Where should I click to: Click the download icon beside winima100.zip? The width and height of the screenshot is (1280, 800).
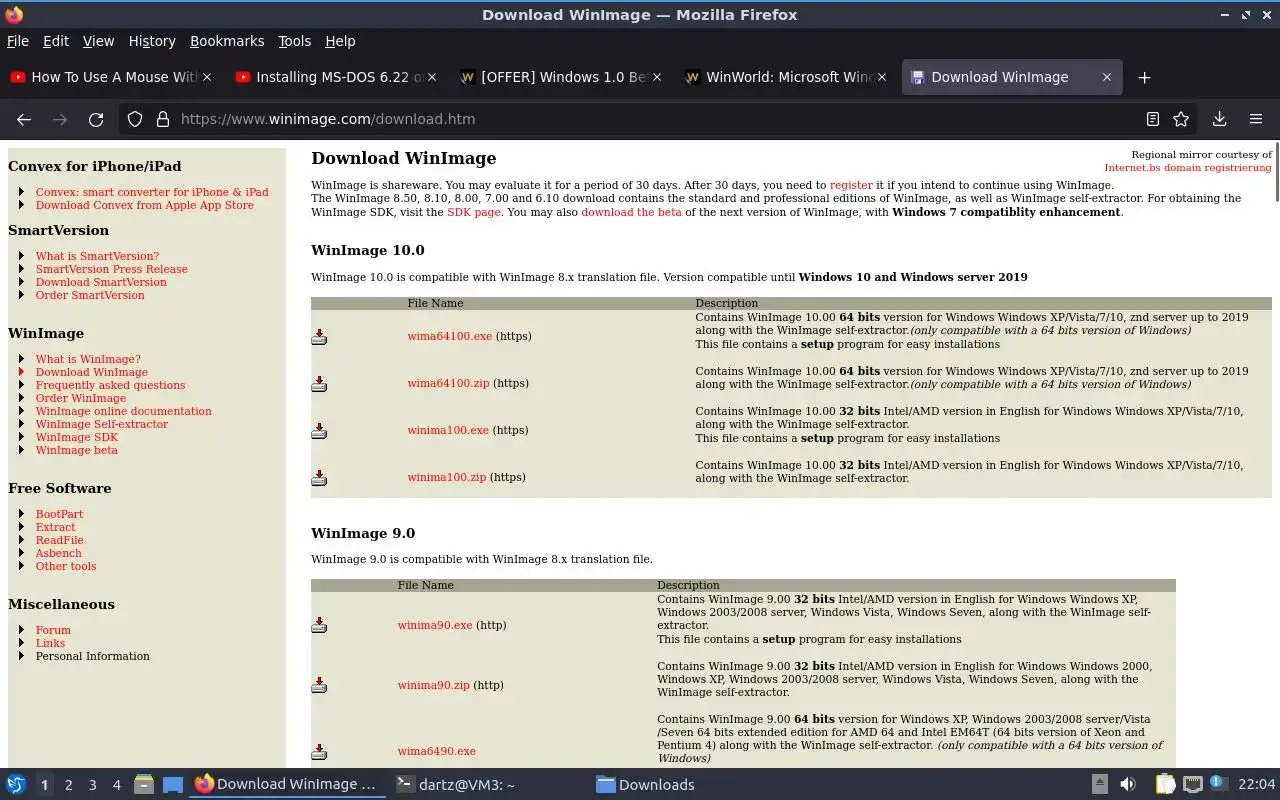coord(319,478)
